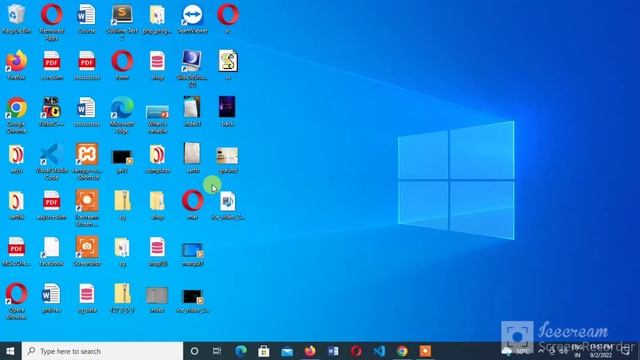Open Task View on the taskbar
This screenshot has width=640, height=360.
pyautogui.click(x=217, y=351)
